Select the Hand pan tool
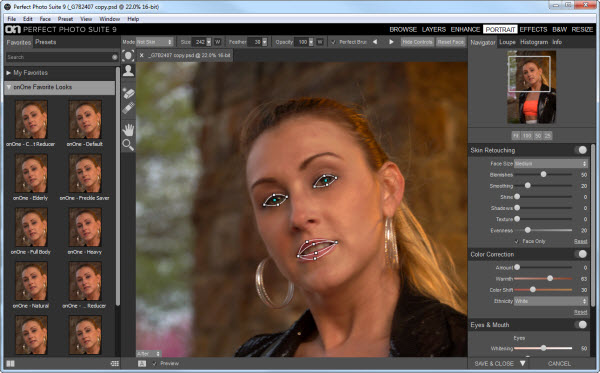 (x=128, y=130)
